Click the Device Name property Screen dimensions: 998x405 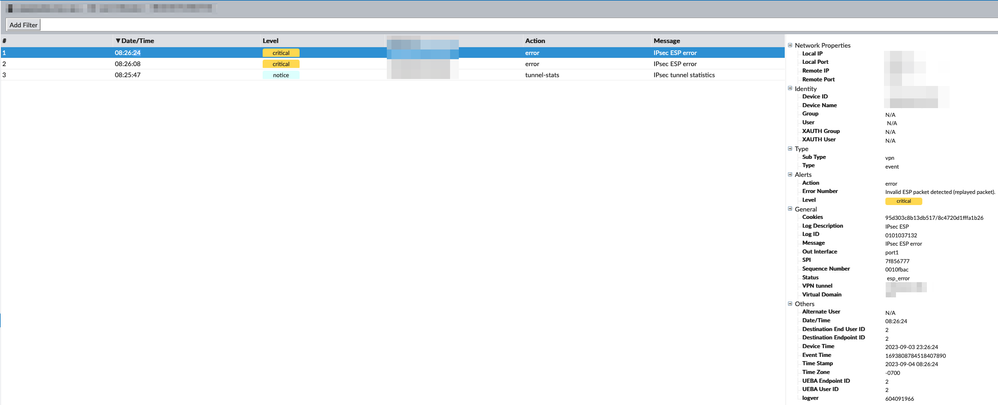coord(818,105)
